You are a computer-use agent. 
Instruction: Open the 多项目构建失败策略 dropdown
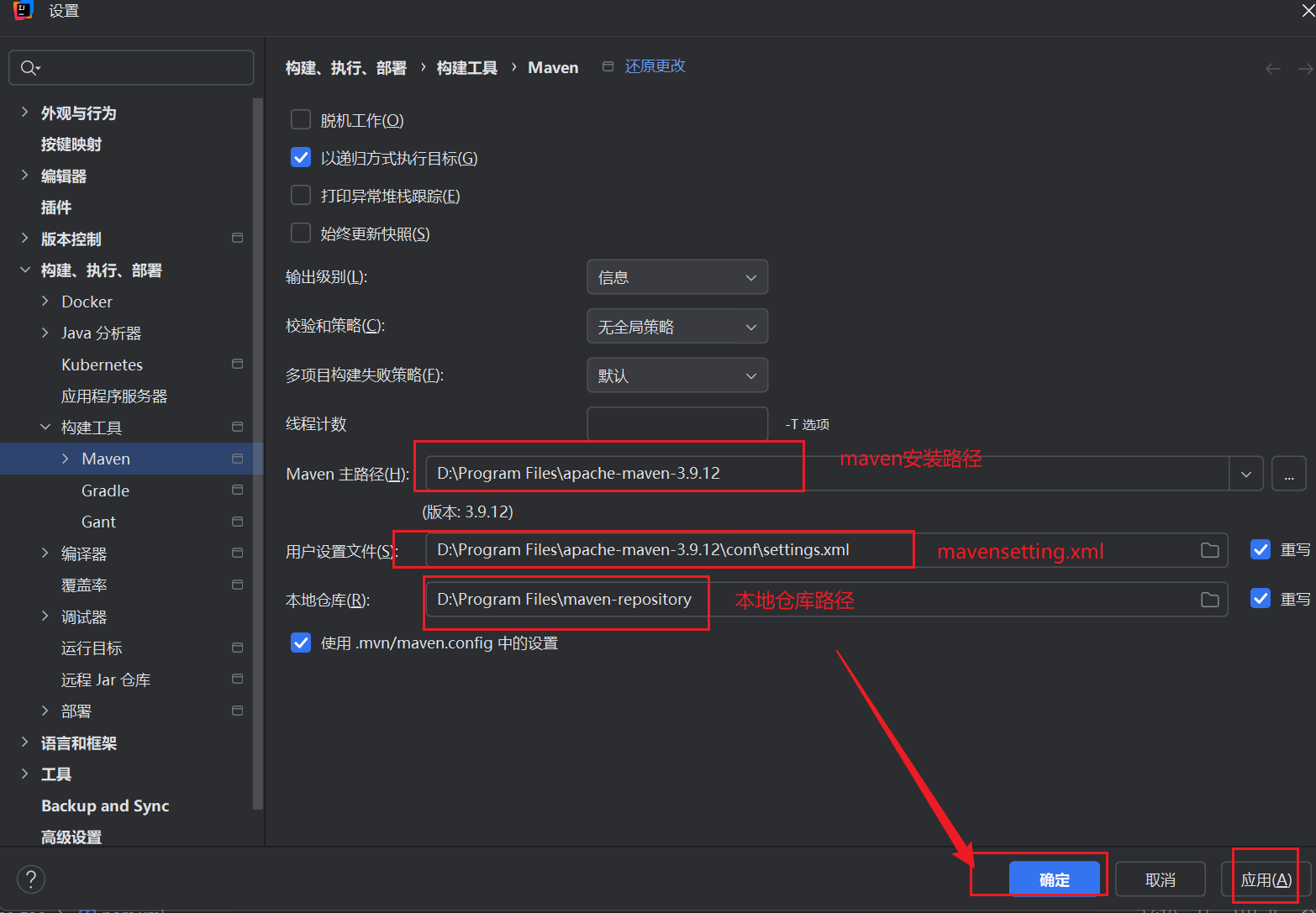click(677, 375)
